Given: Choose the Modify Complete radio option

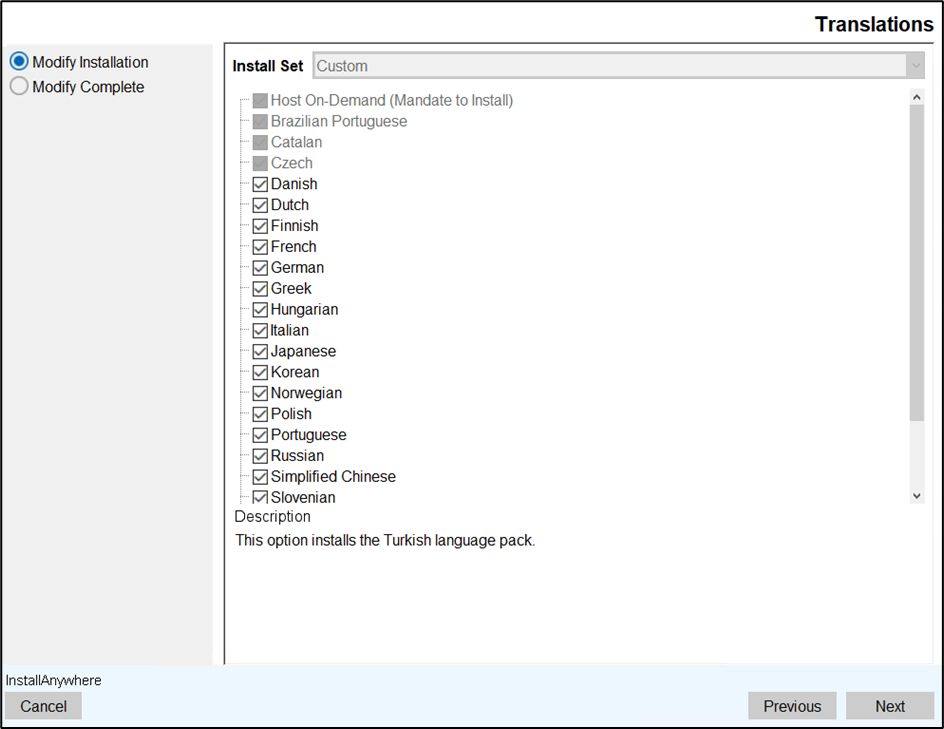Looking at the screenshot, I should point(19,87).
